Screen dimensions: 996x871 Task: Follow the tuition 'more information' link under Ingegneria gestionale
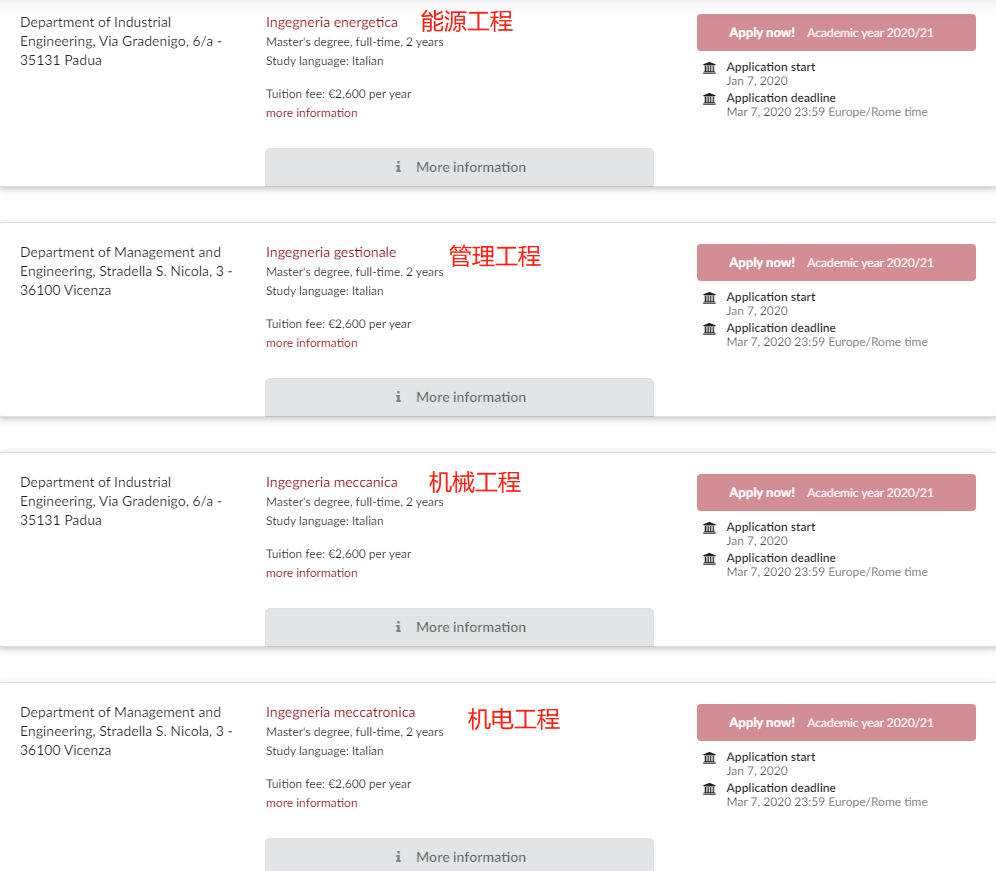[311, 343]
